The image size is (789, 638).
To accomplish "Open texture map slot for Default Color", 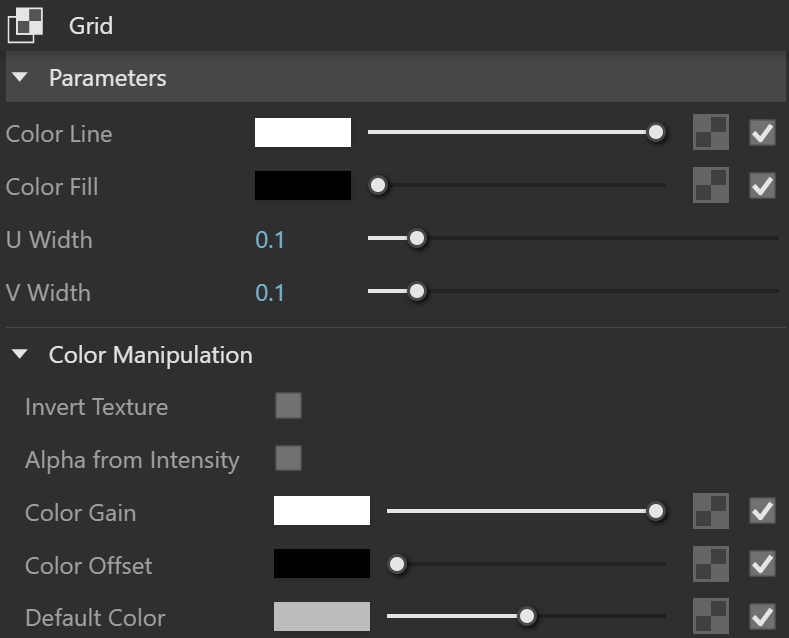I will [x=711, y=616].
